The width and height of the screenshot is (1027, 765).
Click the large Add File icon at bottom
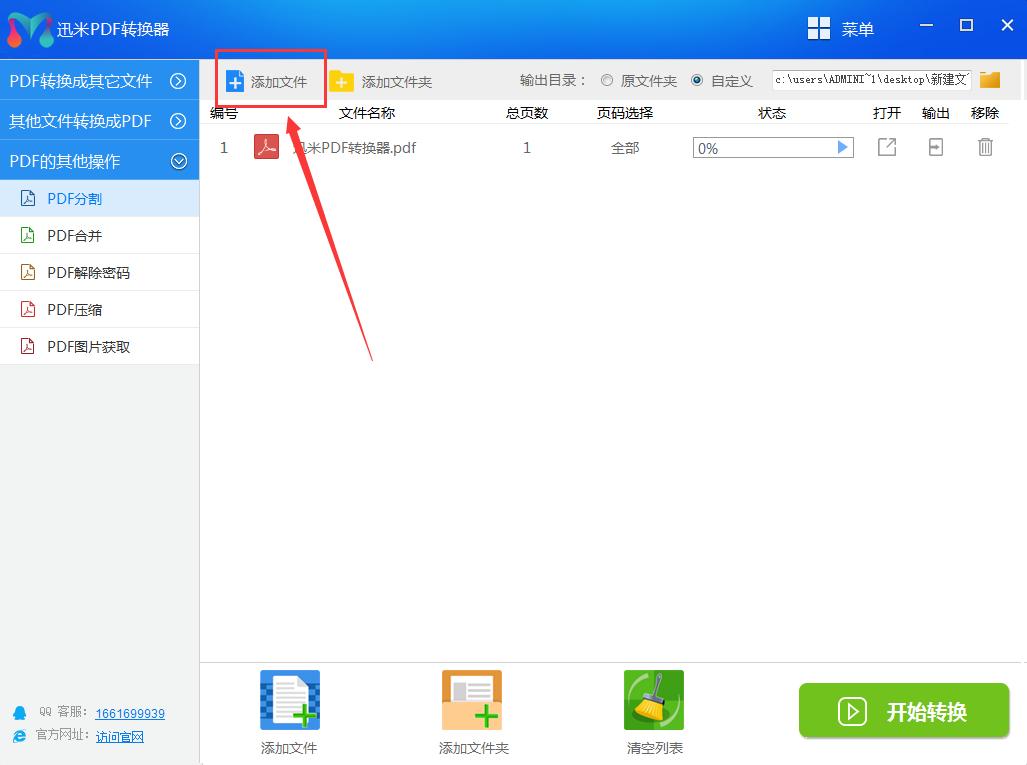tap(289, 701)
